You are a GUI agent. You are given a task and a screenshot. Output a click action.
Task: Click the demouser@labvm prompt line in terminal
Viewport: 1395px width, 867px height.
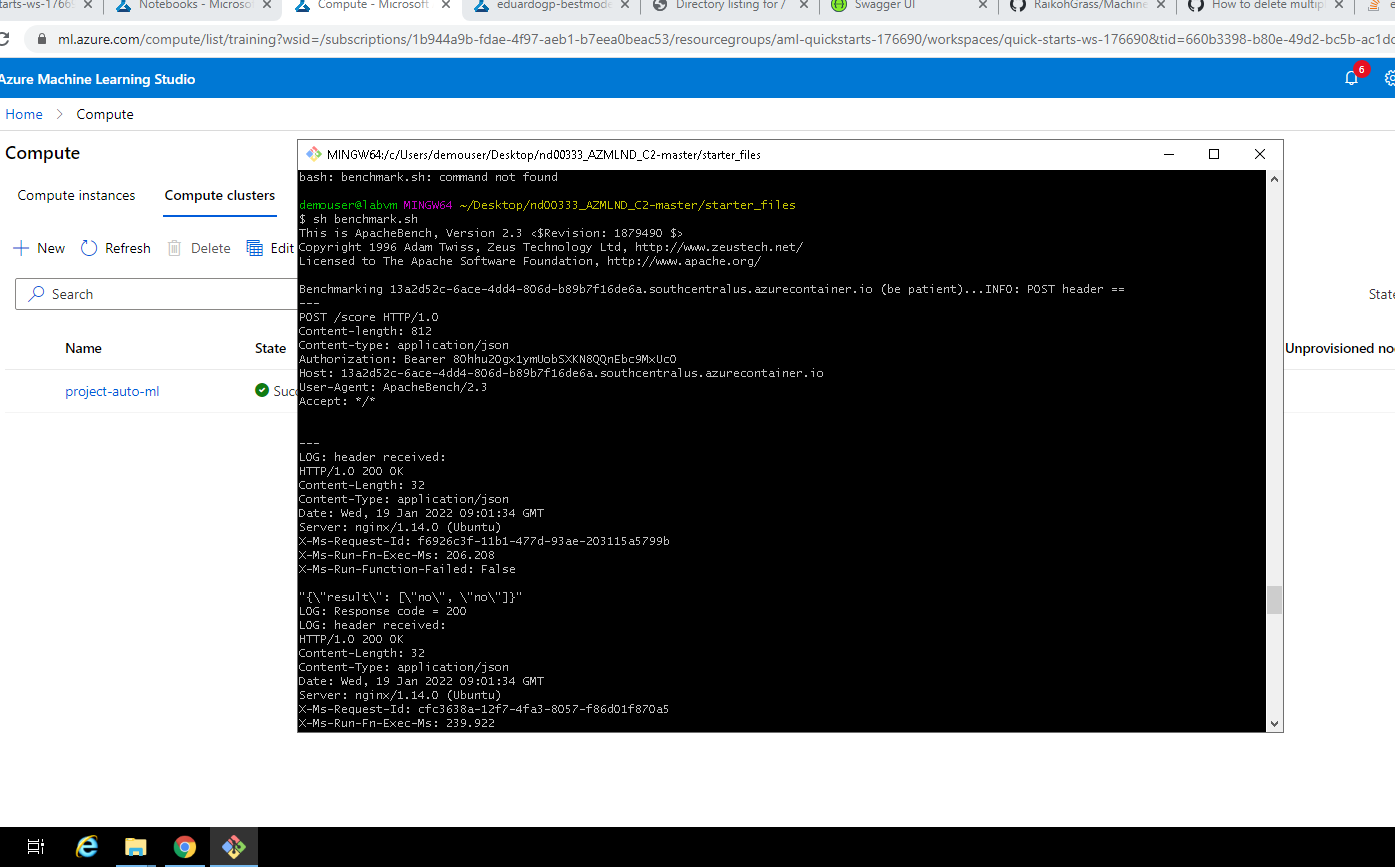[547, 205]
